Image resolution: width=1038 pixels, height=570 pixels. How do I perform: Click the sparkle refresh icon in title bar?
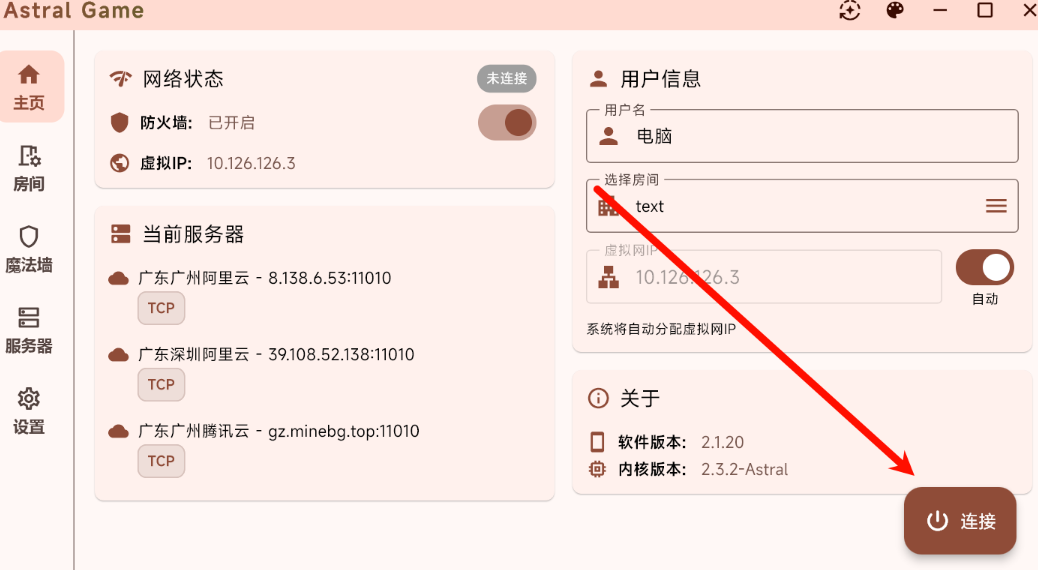coord(850,11)
